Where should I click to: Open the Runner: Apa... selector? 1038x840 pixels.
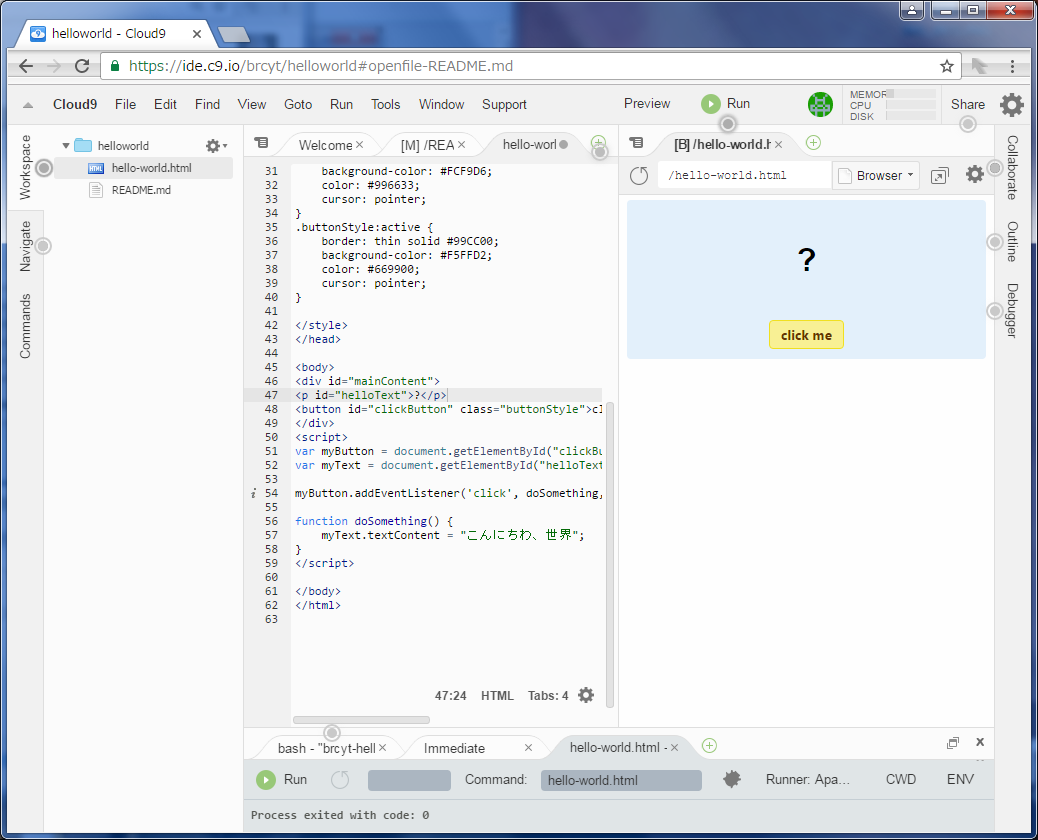click(808, 780)
